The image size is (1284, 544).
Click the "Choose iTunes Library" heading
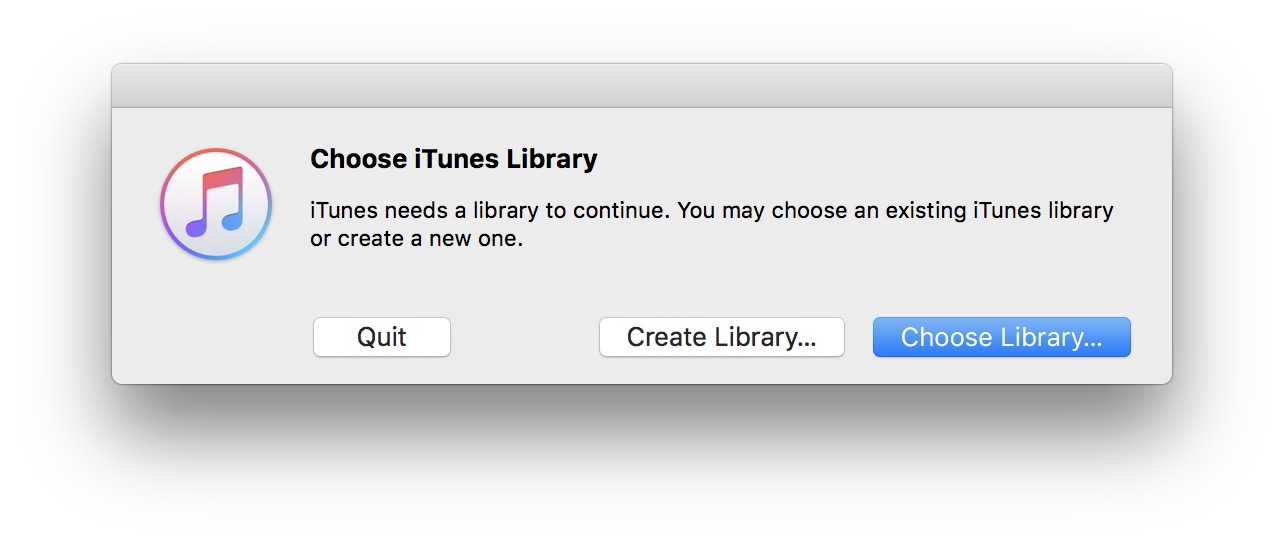coord(453,159)
